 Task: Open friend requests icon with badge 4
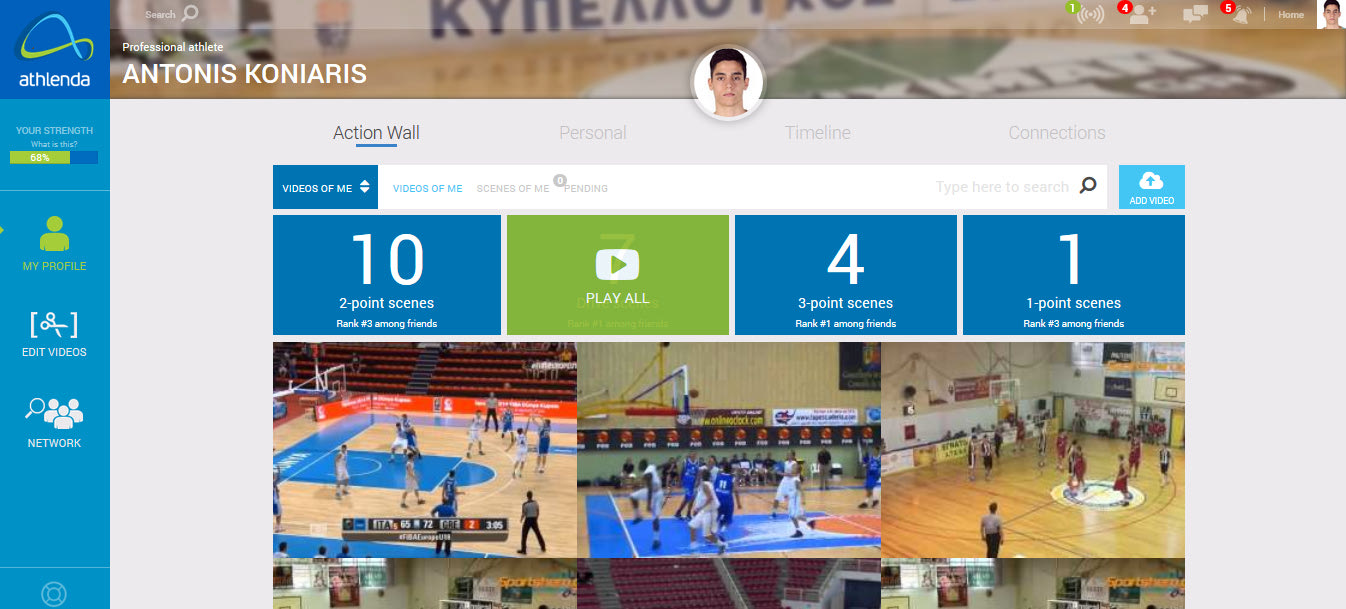click(x=1142, y=15)
